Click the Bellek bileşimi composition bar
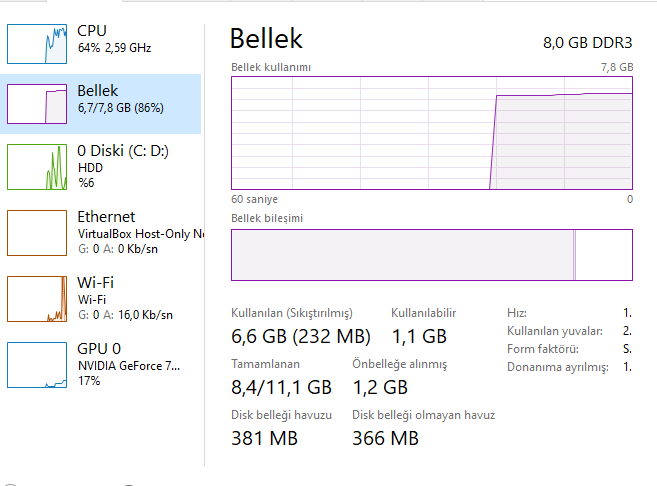This screenshot has width=657, height=486. (432, 255)
